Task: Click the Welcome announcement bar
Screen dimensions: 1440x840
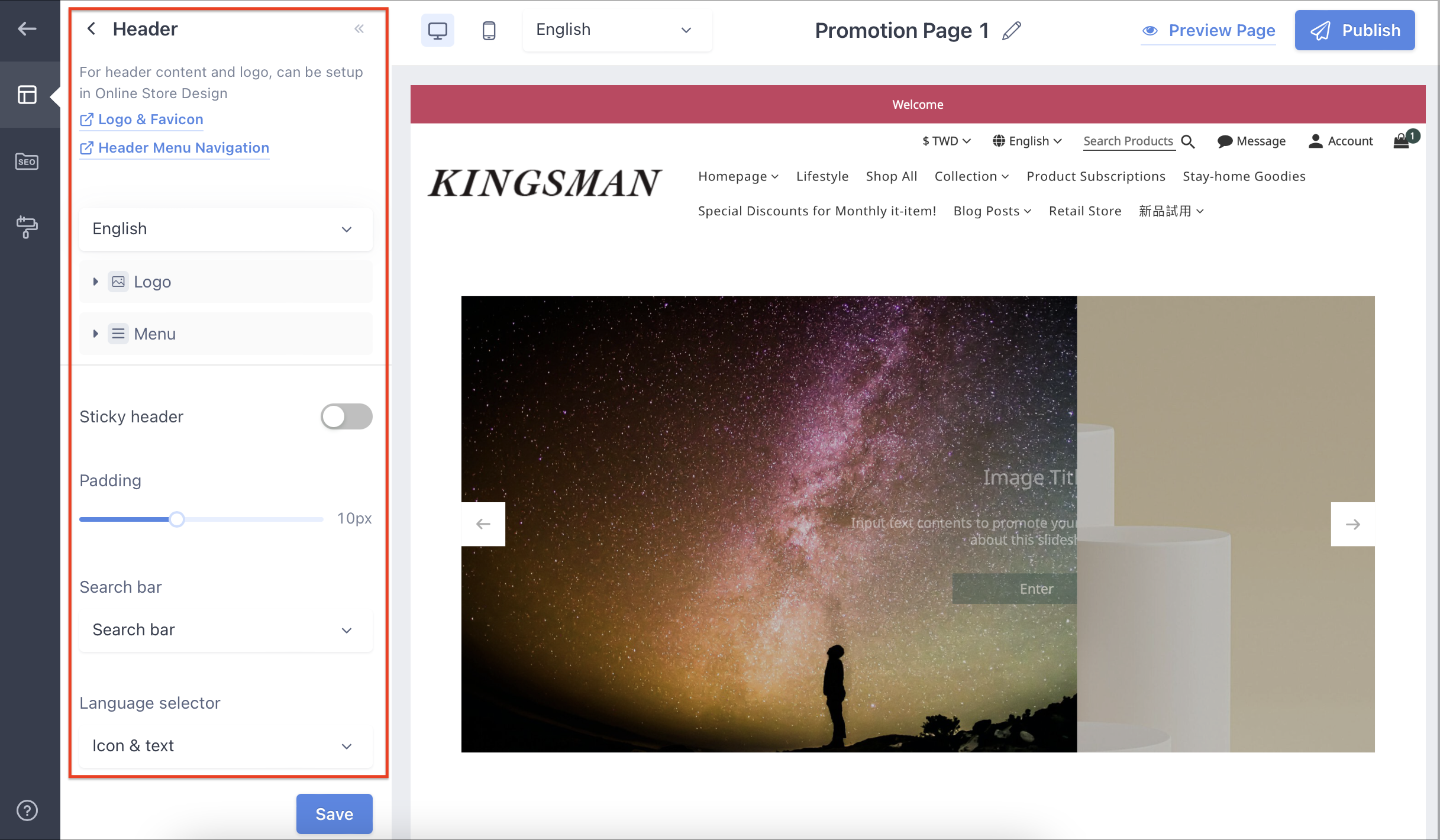Action: click(x=918, y=104)
